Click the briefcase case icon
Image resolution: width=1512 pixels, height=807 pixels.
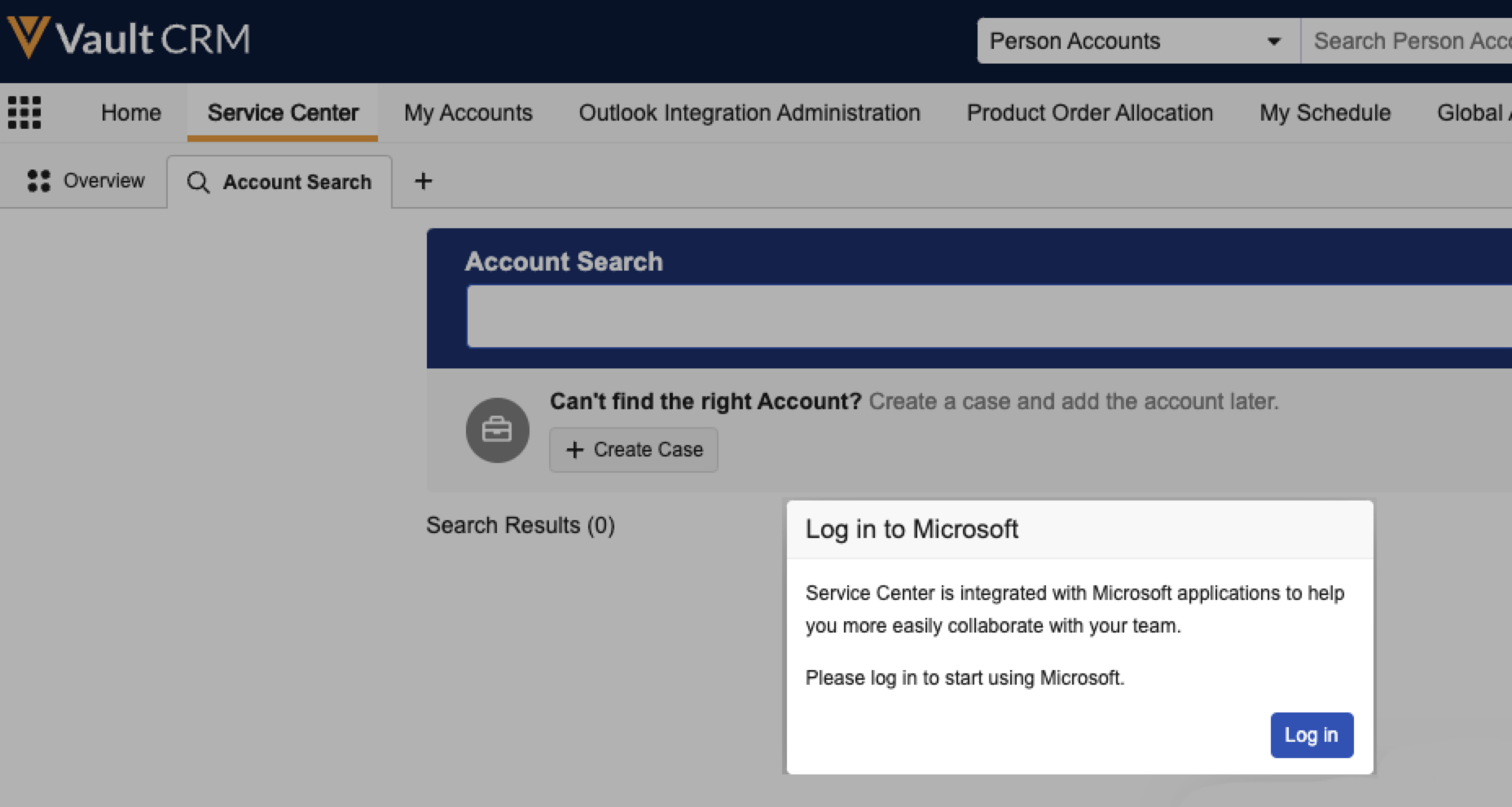[x=497, y=430]
